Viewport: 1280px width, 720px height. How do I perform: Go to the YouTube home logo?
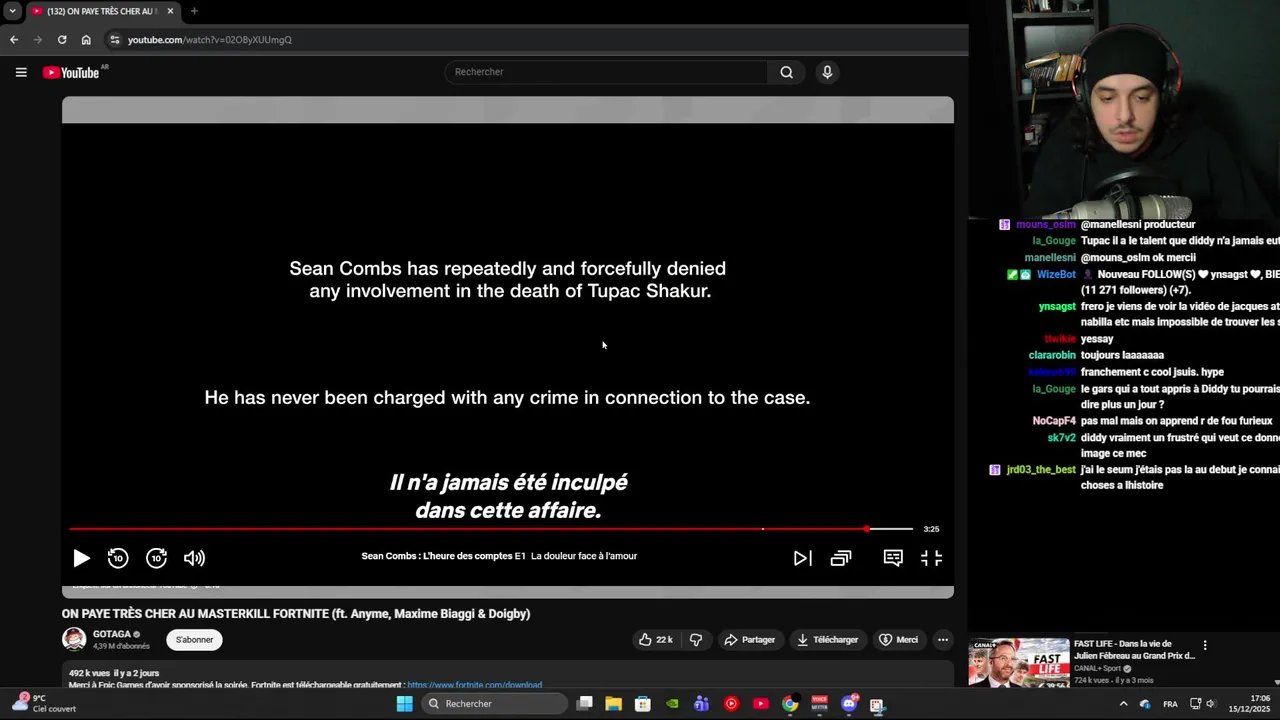coord(71,72)
